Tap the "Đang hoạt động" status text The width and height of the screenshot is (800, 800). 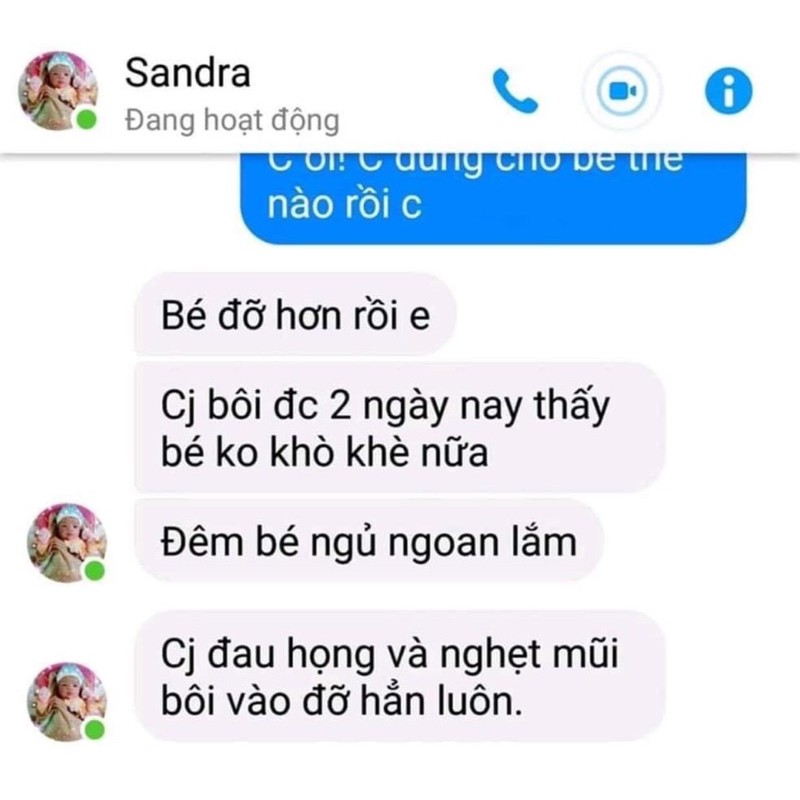click(232, 121)
